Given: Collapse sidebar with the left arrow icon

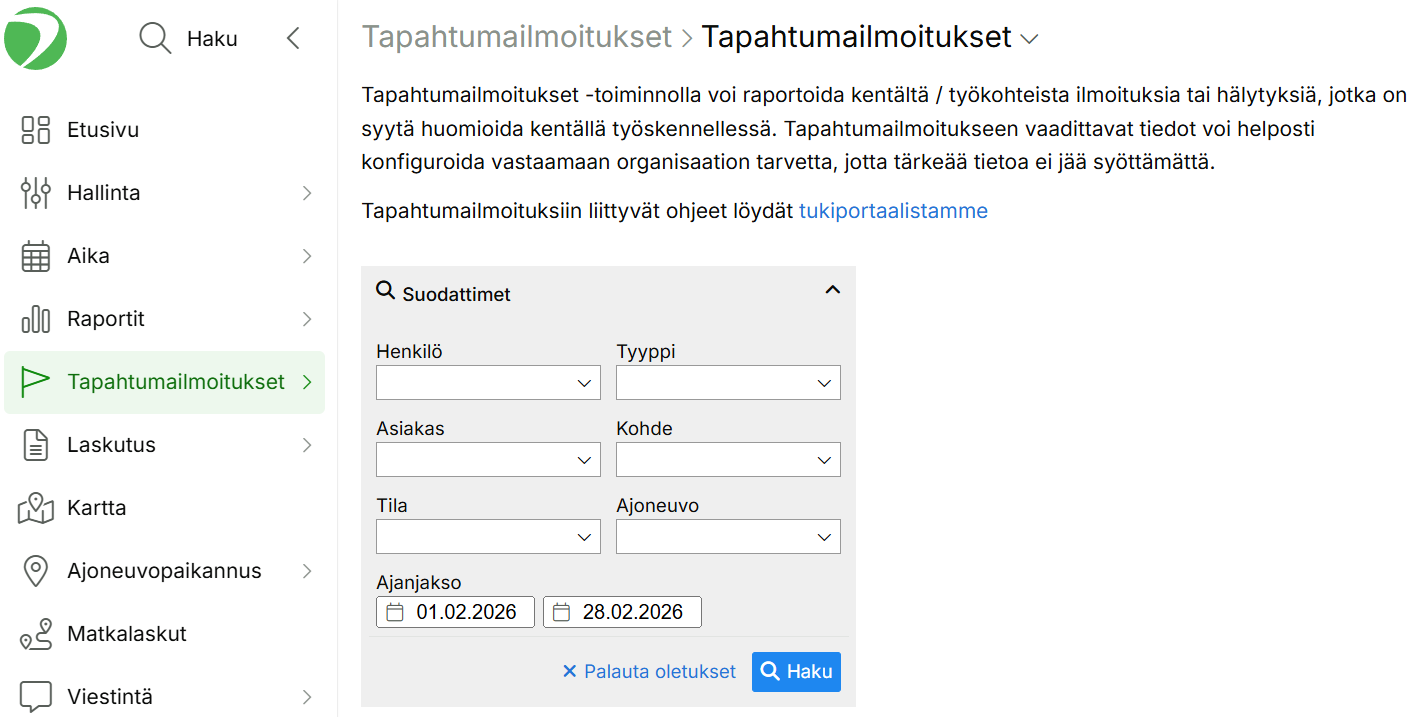Looking at the screenshot, I should (x=293, y=39).
